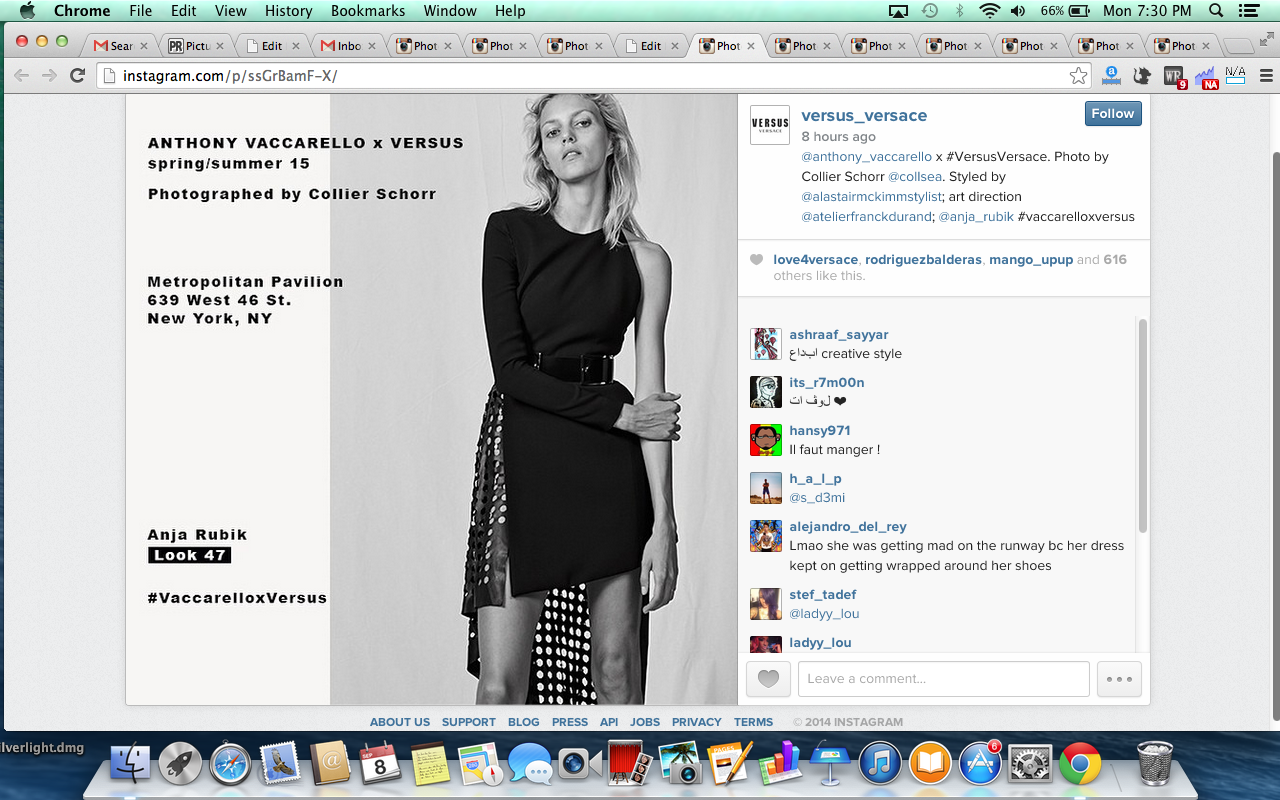Reload the Instagram page
Viewport: 1280px width, 800px height.
tap(77, 75)
